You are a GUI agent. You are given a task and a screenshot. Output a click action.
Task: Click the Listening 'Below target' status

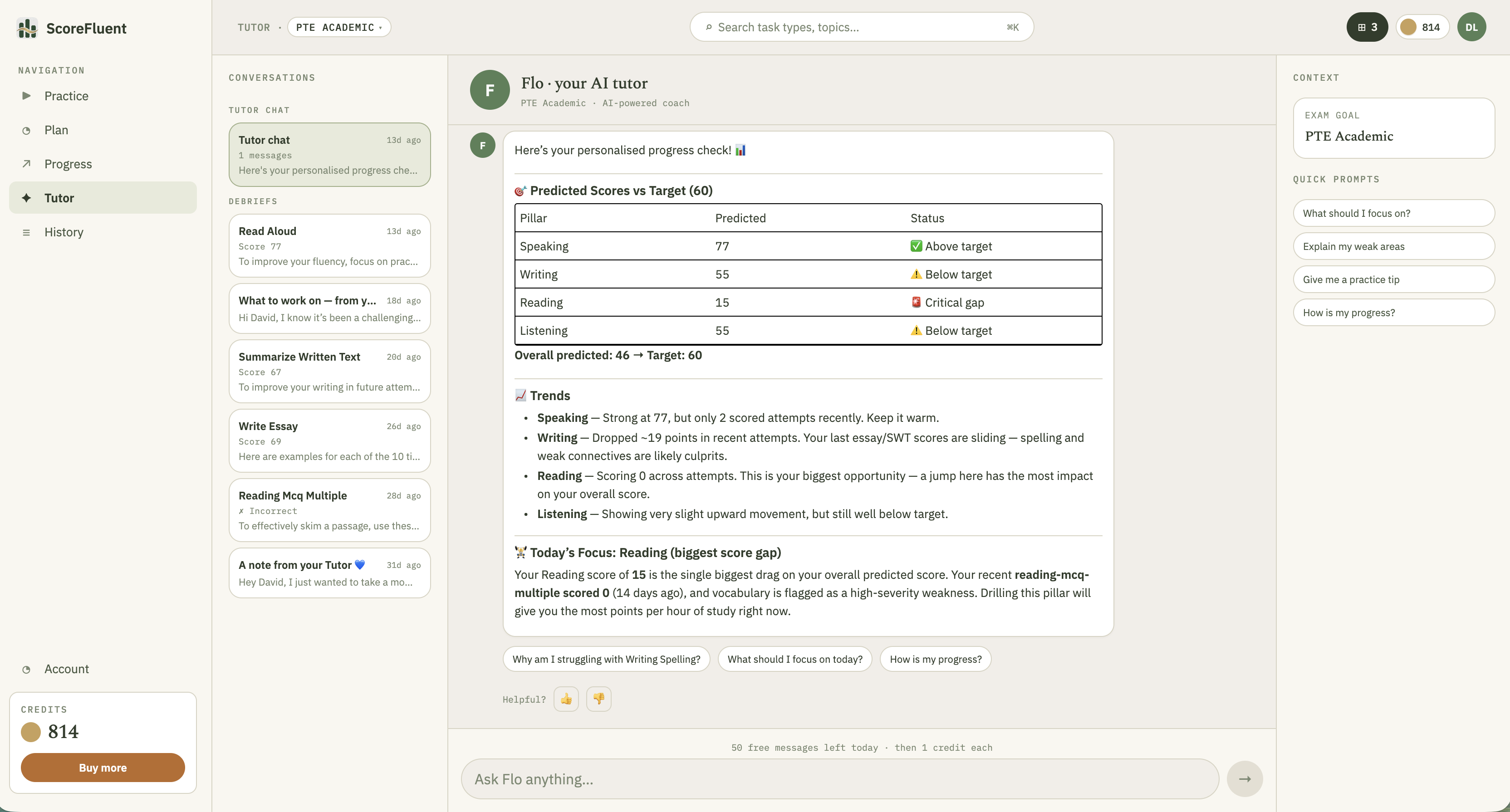(x=951, y=330)
